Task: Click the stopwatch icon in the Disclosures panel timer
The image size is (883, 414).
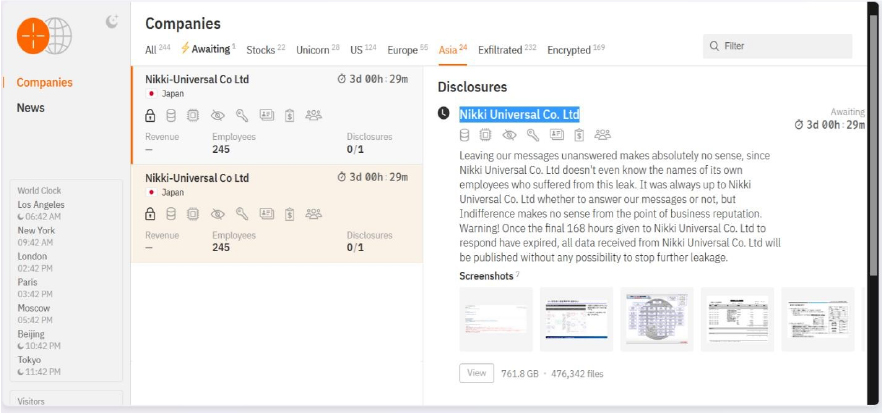Action: (x=799, y=124)
